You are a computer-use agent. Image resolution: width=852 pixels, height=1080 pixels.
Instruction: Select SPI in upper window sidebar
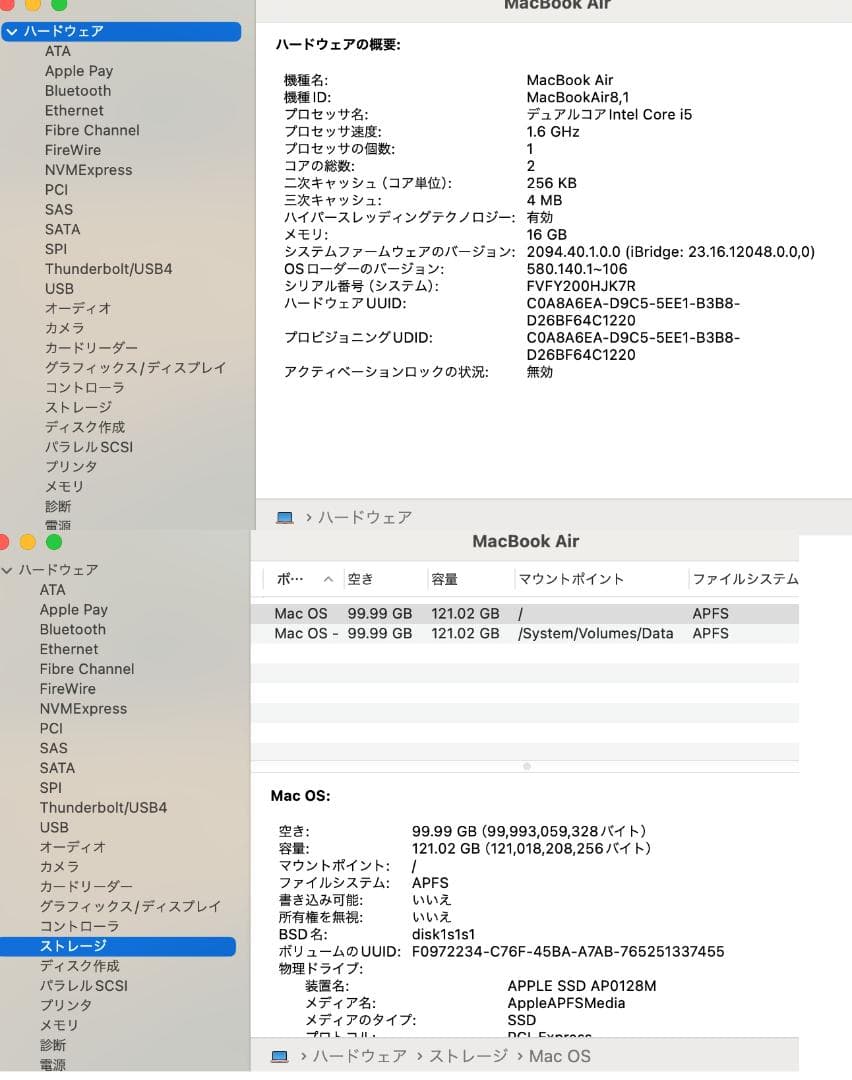click(x=56, y=249)
